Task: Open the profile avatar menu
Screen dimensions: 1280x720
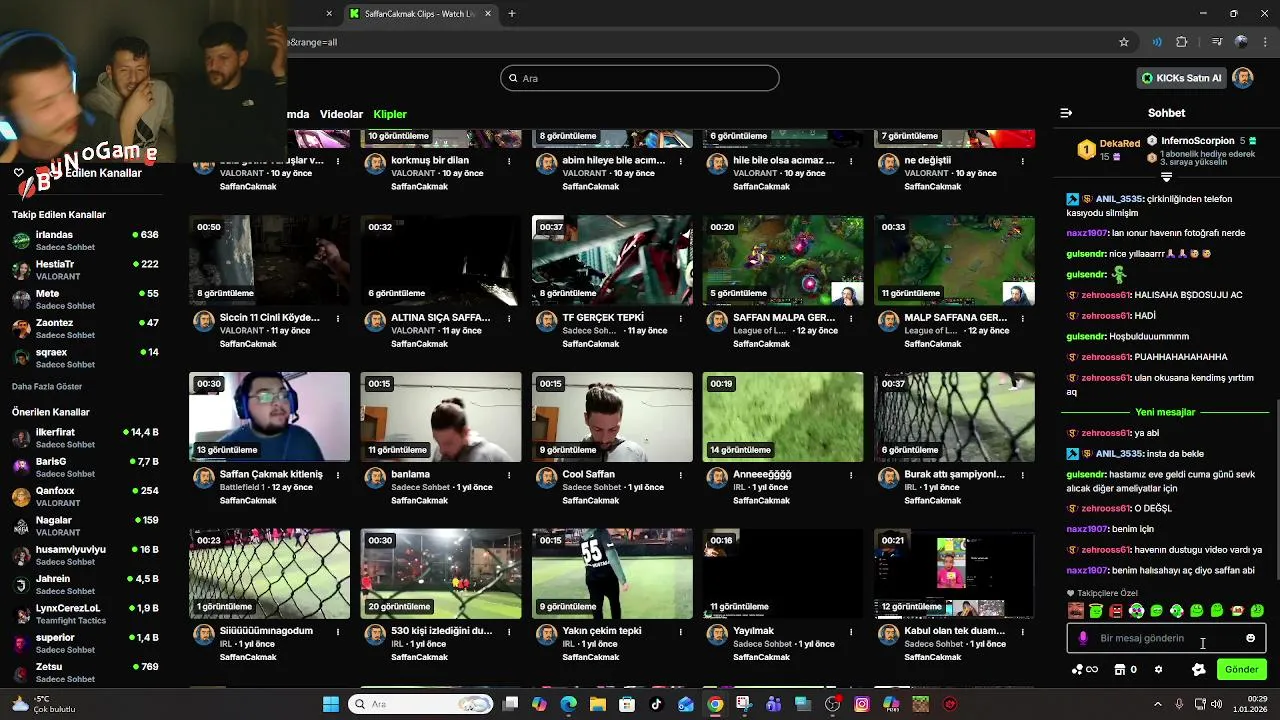Action: (1243, 78)
